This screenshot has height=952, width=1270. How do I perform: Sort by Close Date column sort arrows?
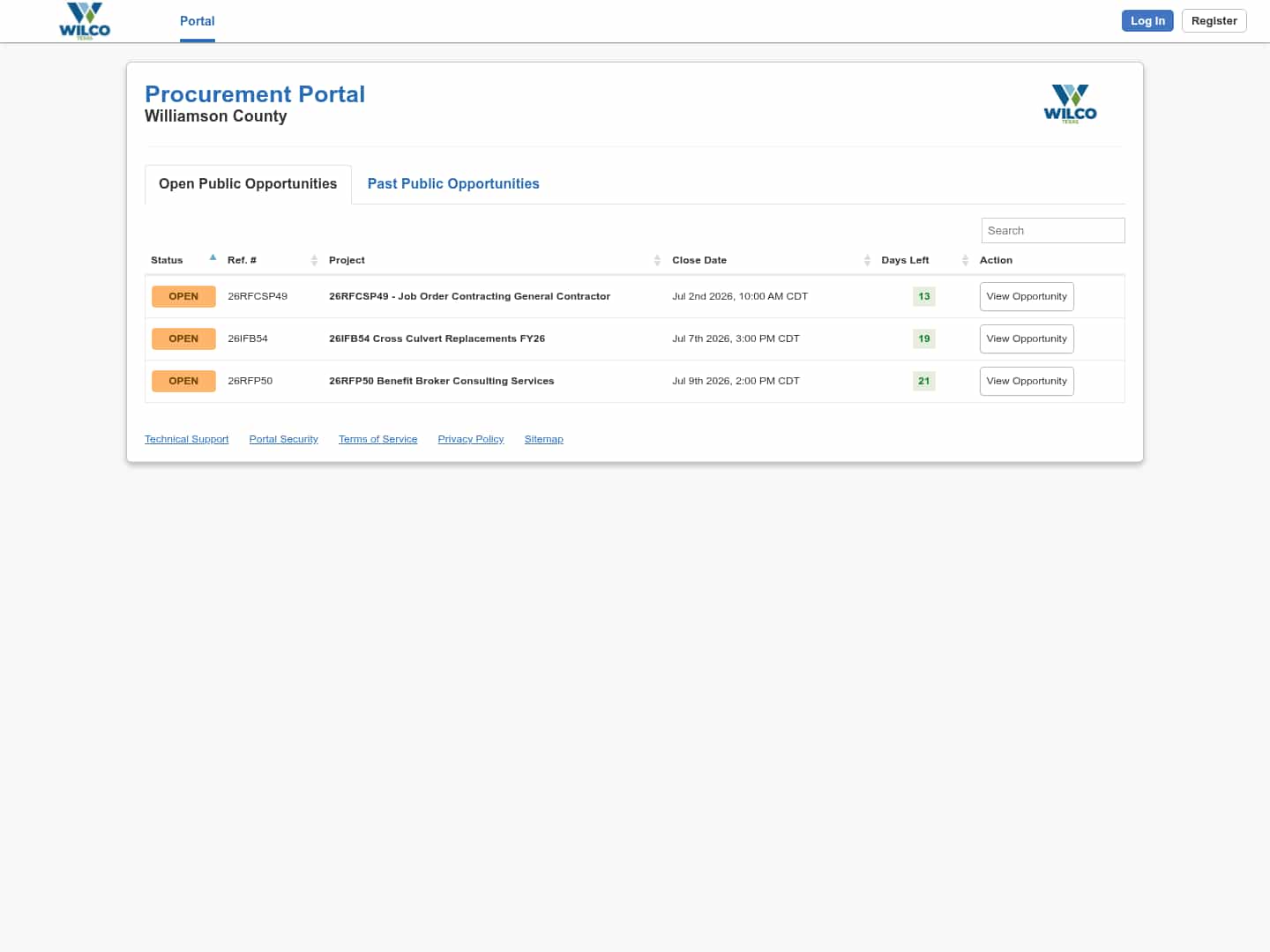pyautogui.click(x=867, y=260)
